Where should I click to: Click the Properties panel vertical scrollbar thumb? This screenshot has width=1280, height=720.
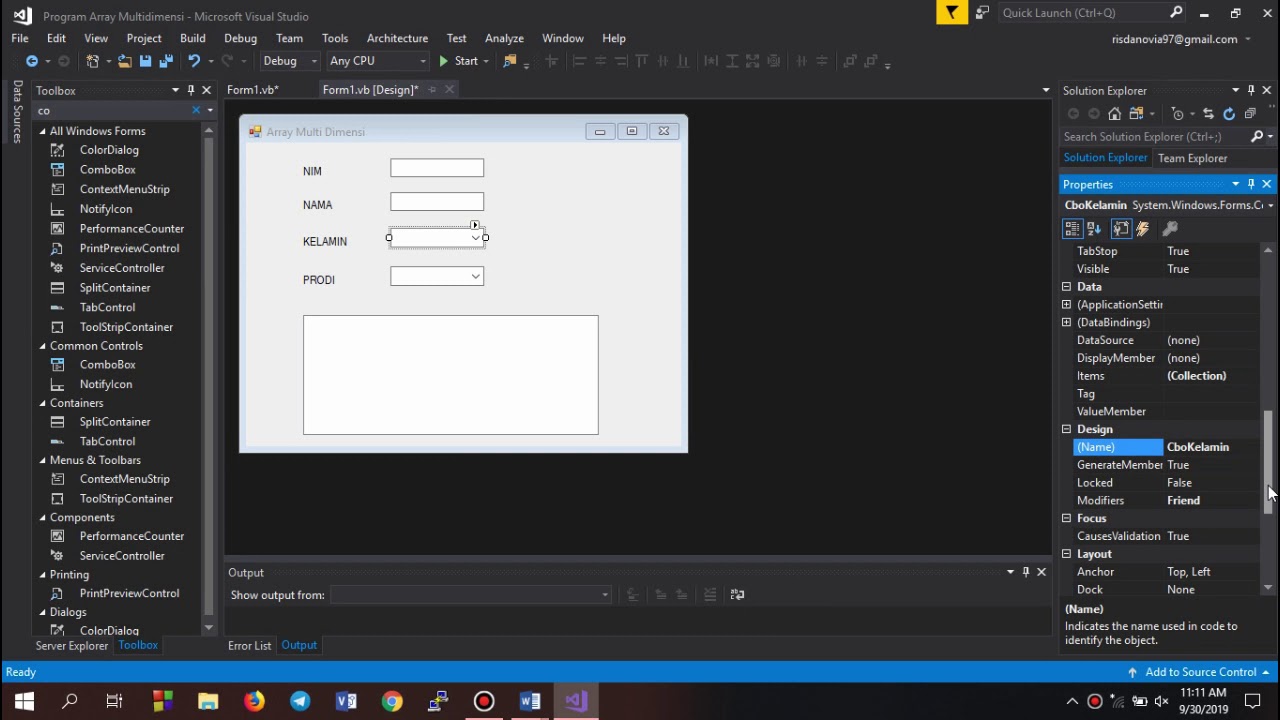click(x=1268, y=462)
